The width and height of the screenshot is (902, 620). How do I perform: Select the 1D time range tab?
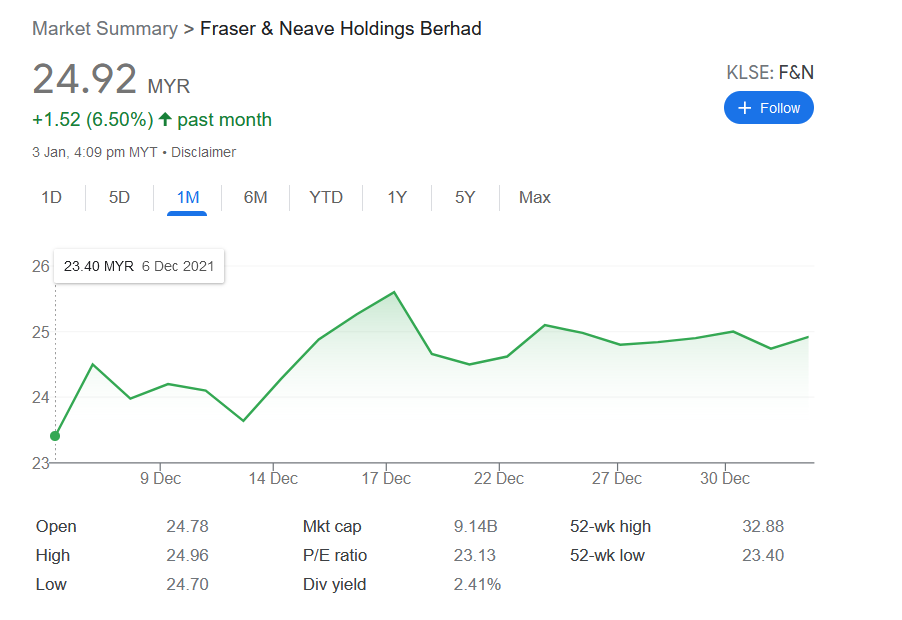[51, 197]
